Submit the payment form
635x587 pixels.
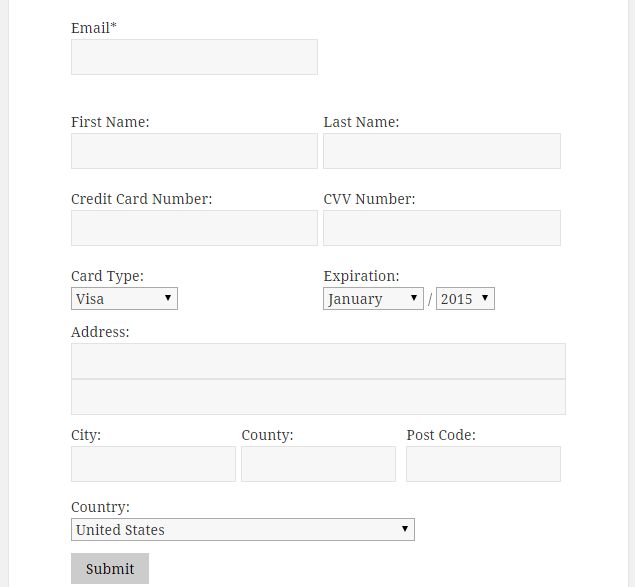[x=110, y=568]
